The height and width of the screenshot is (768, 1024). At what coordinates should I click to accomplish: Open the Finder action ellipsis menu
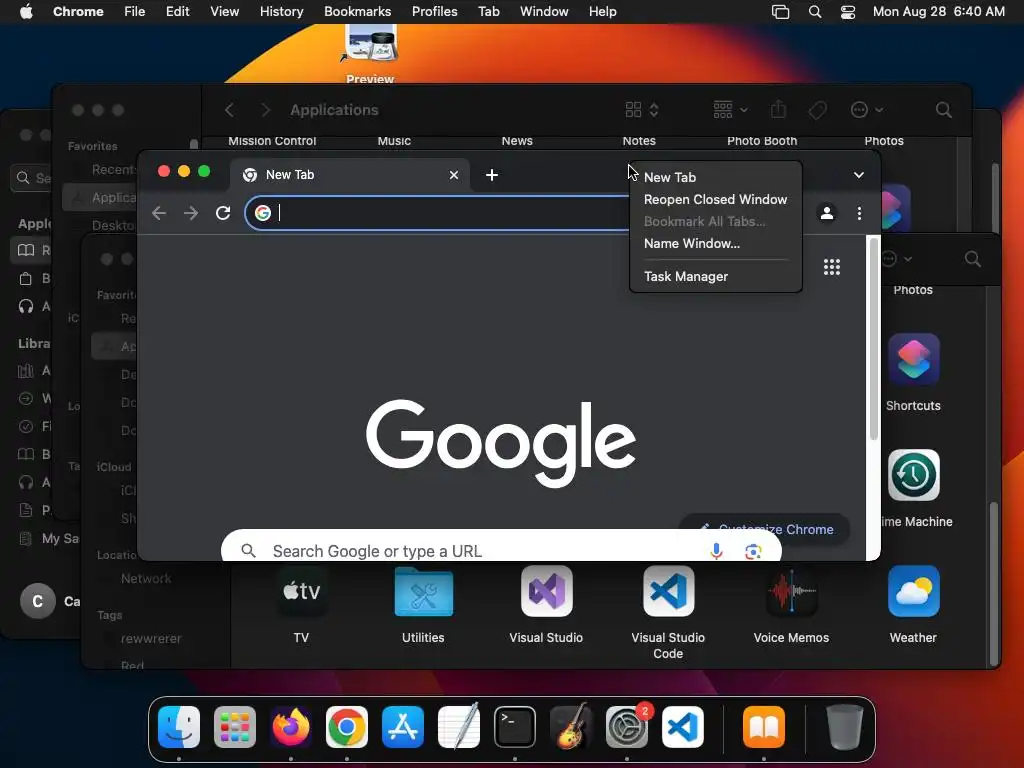pos(867,110)
